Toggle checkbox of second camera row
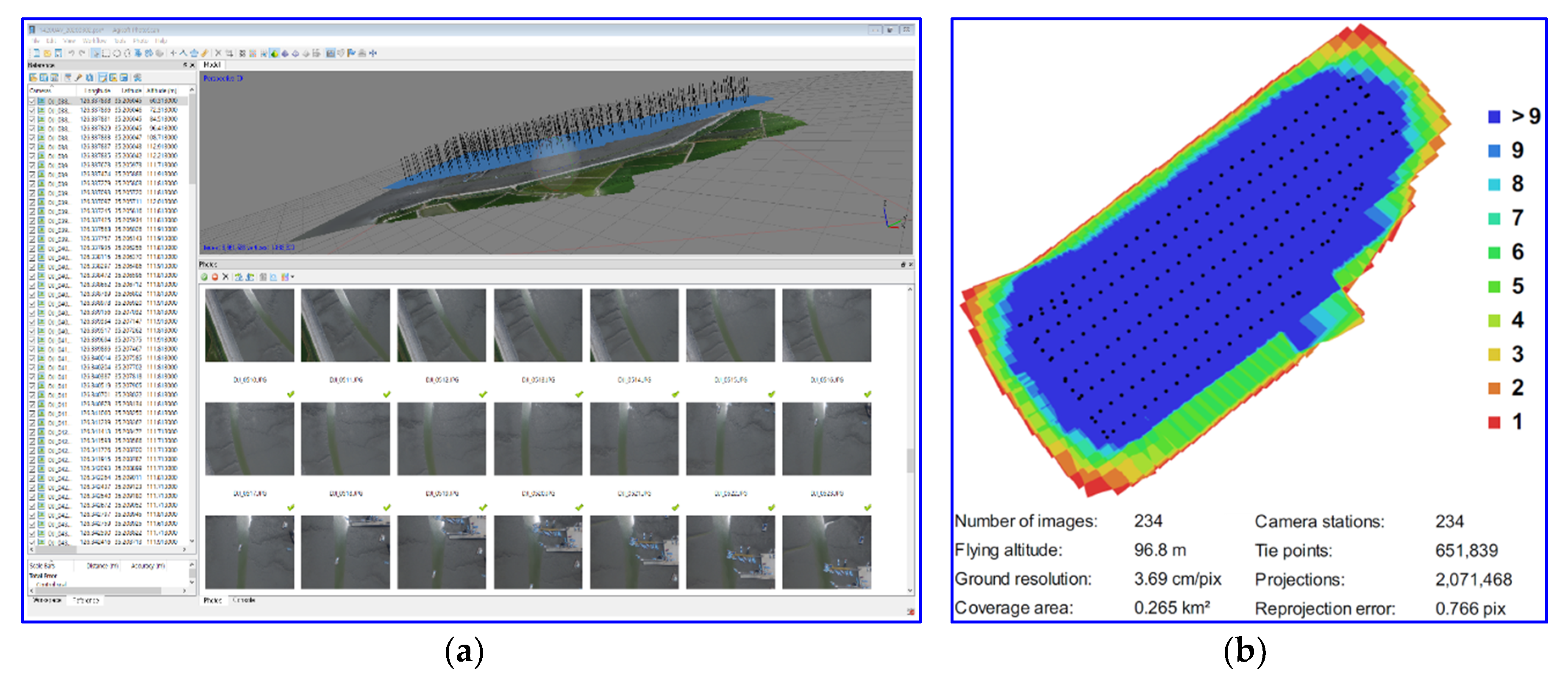Viewport: 1568px width, 679px height. tap(32, 110)
